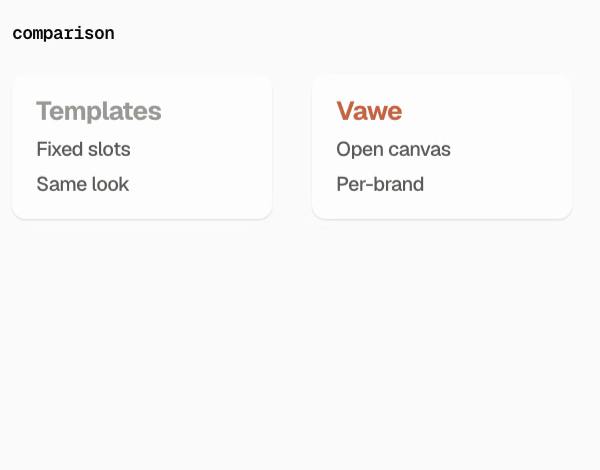The image size is (600, 470).
Task: Click the "Open canvas" line
Action: click(x=393, y=149)
